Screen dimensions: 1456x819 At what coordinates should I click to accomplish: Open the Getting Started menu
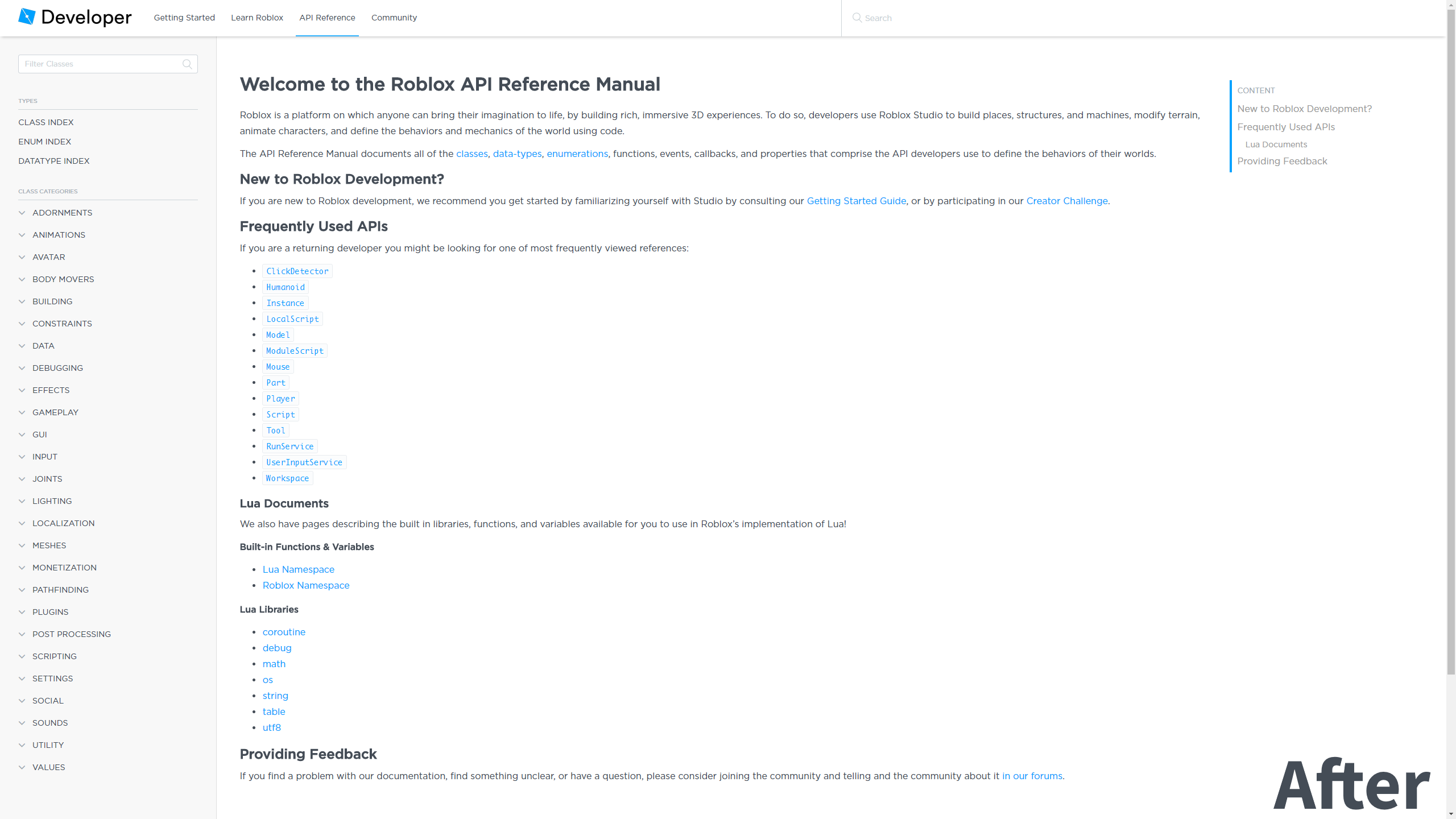(x=184, y=18)
